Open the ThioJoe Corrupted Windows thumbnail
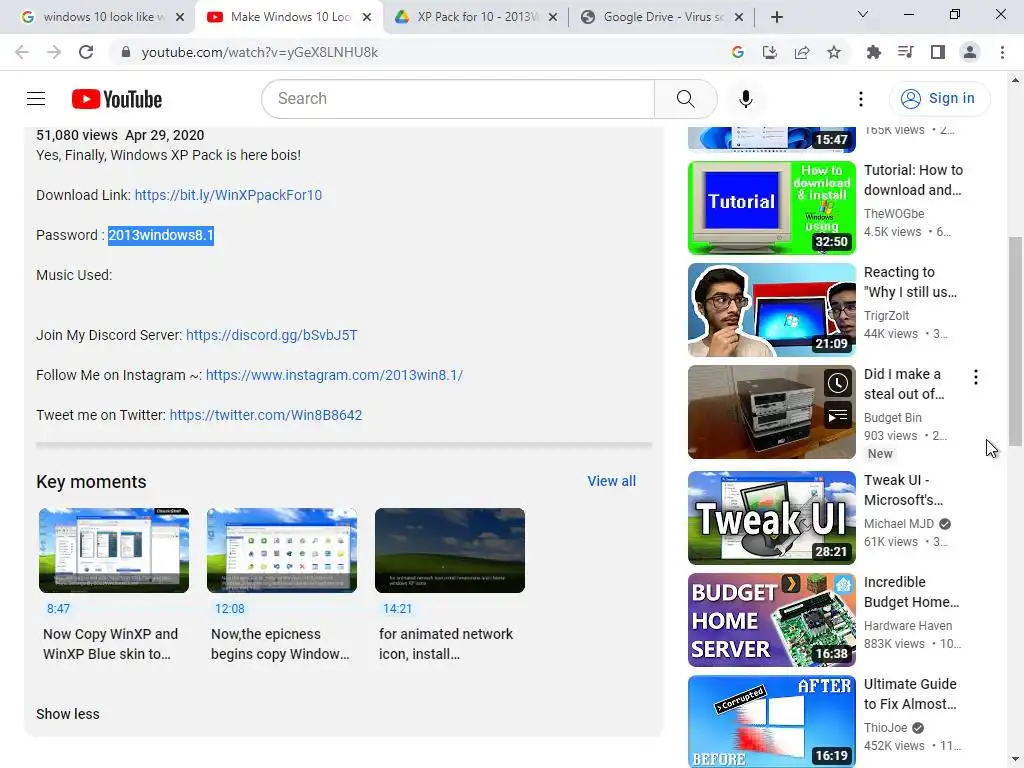 (772, 722)
